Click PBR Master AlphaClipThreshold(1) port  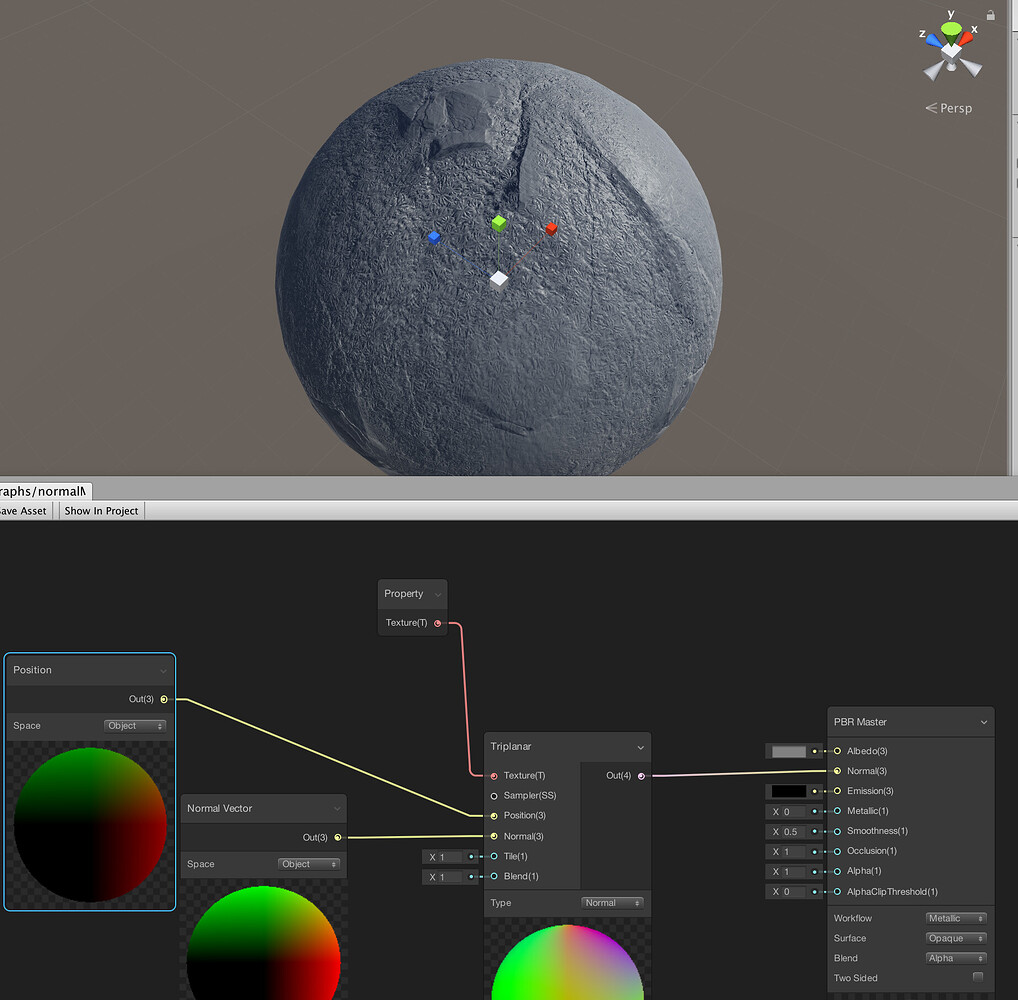pyautogui.click(x=838, y=892)
